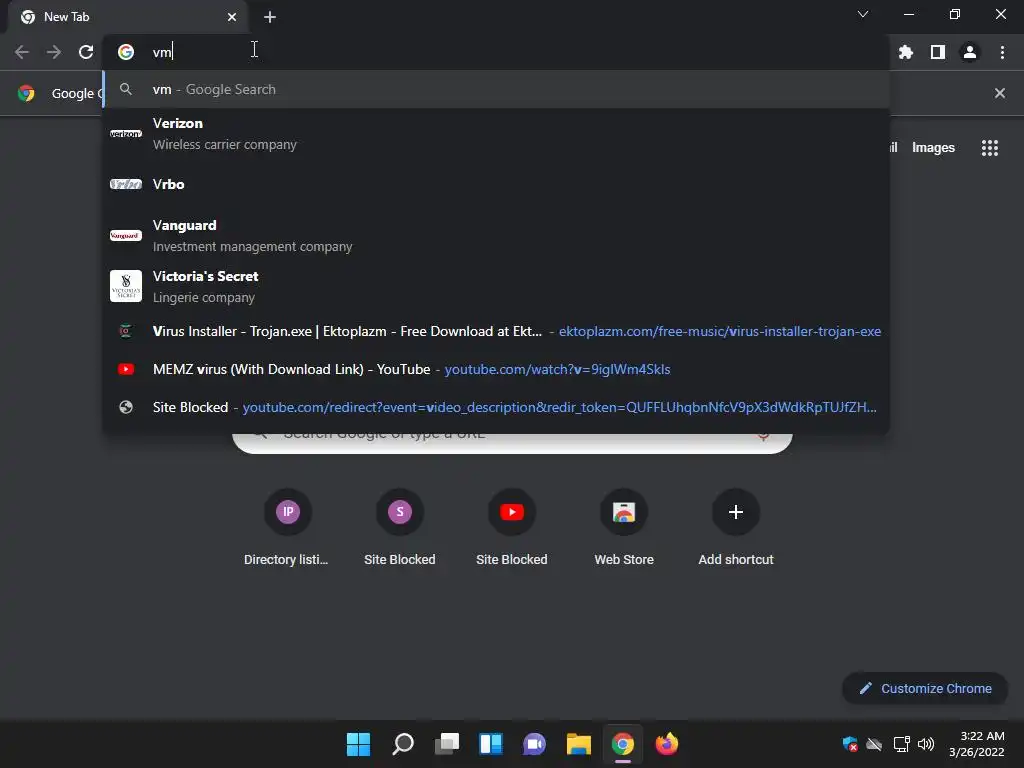Image resolution: width=1024 pixels, height=768 pixels.
Task: Select vm - Google Search suggestion
Action: click(496, 89)
